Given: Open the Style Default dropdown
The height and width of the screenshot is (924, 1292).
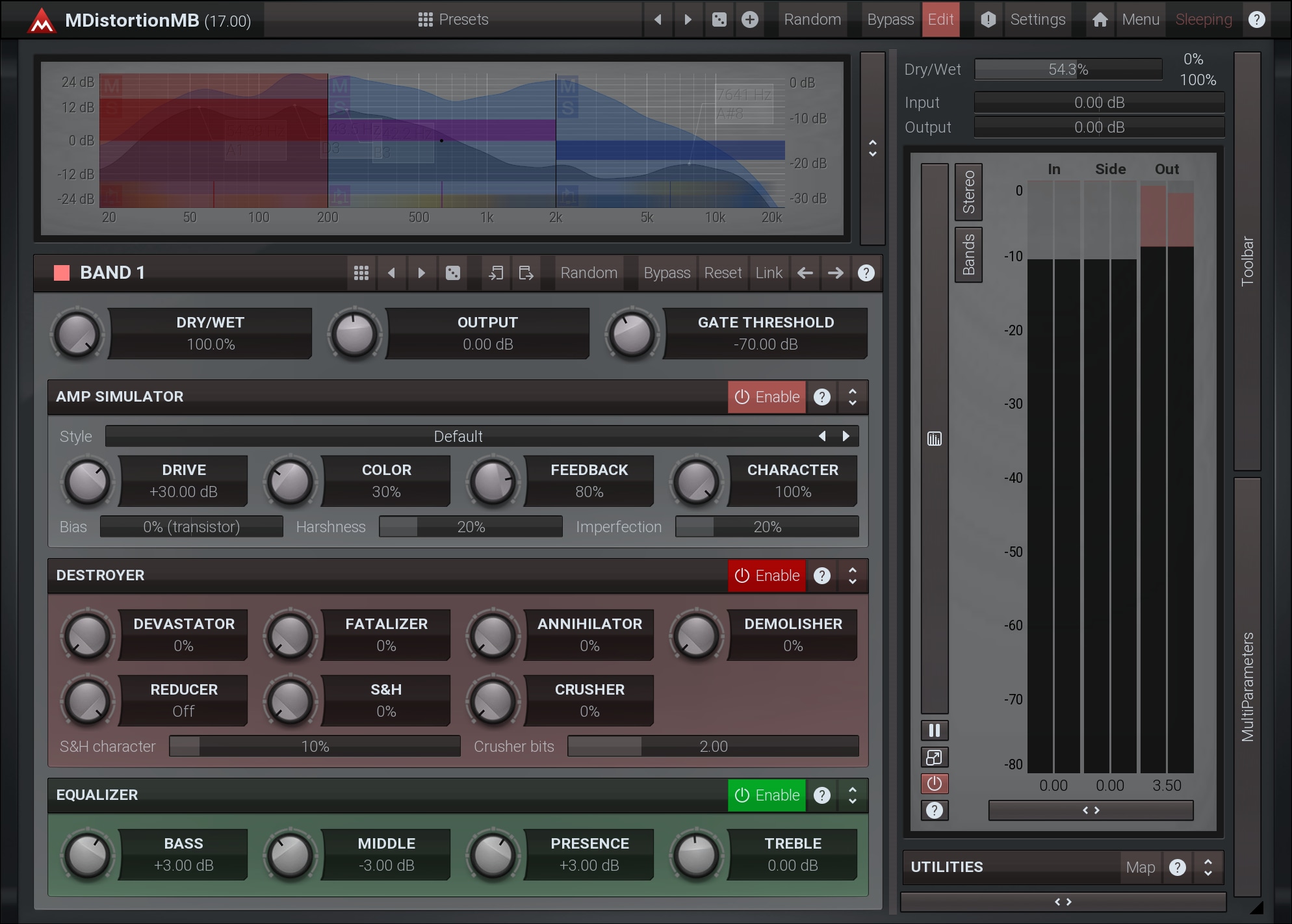Looking at the screenshot, I should pos(458,437).
